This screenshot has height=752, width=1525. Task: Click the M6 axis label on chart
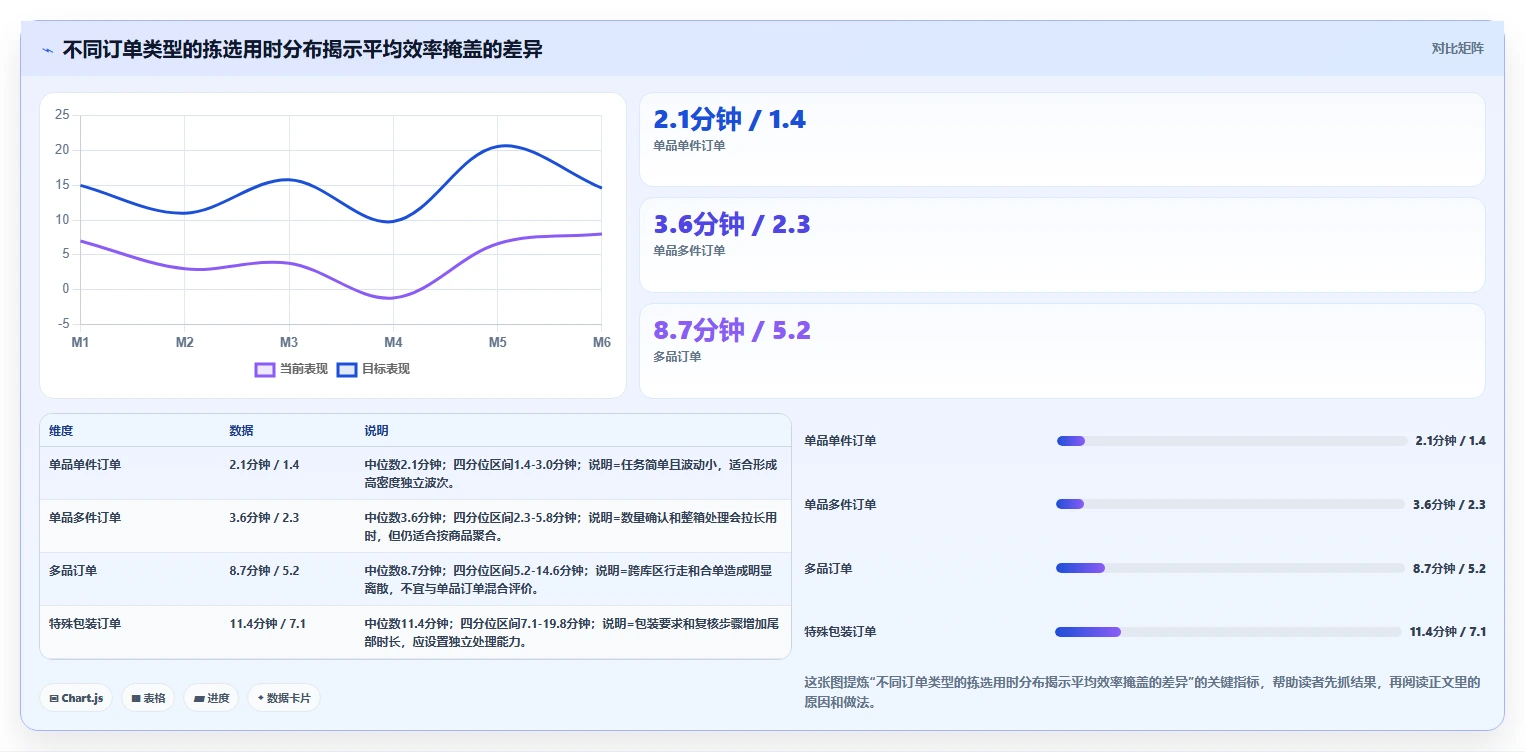[601, 343]
